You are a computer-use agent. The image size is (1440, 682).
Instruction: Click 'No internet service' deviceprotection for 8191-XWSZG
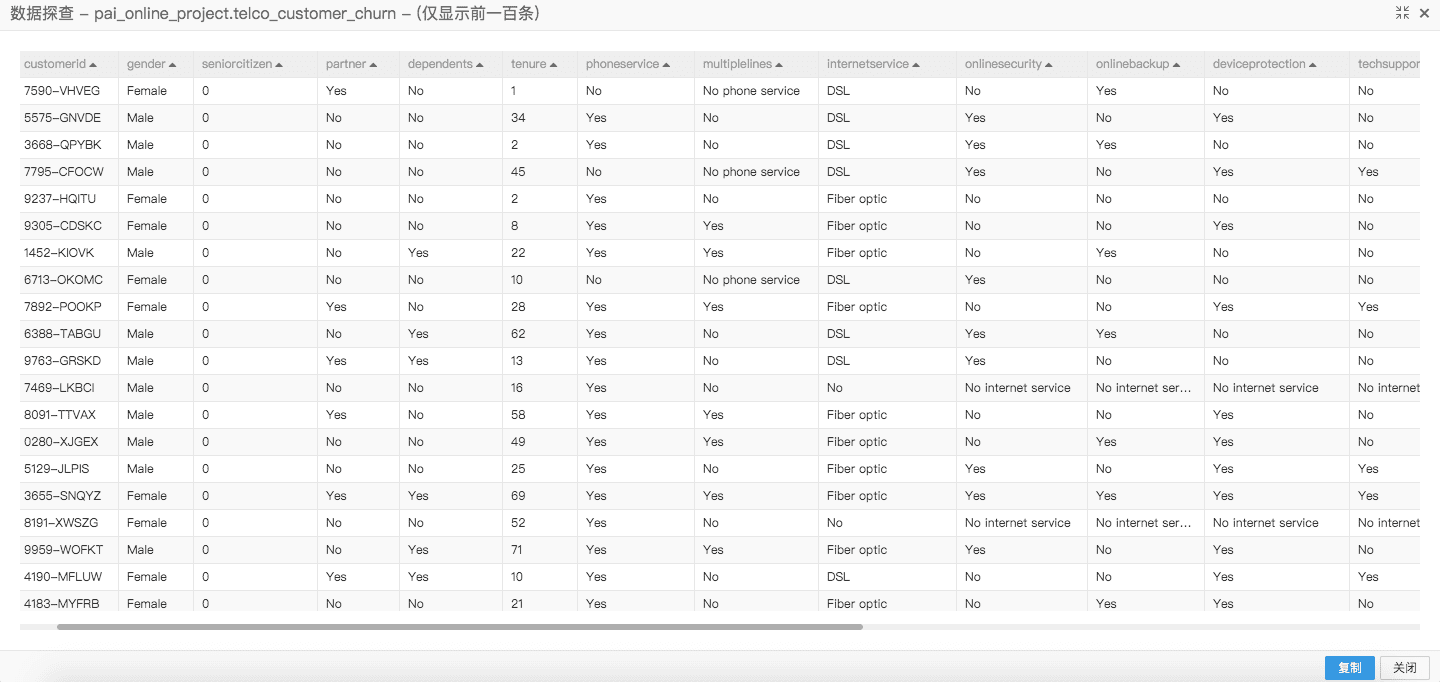(1265, 523)
